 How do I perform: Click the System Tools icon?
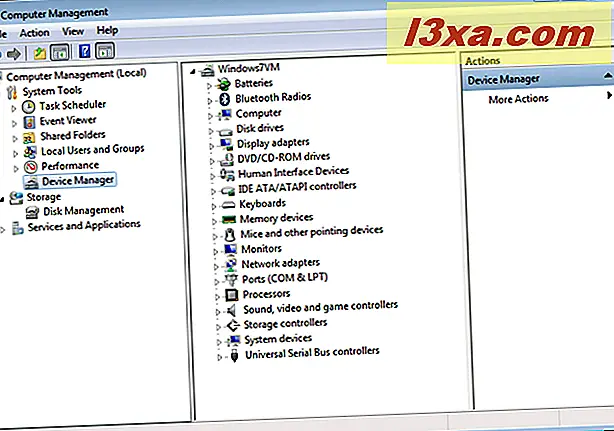12,92
